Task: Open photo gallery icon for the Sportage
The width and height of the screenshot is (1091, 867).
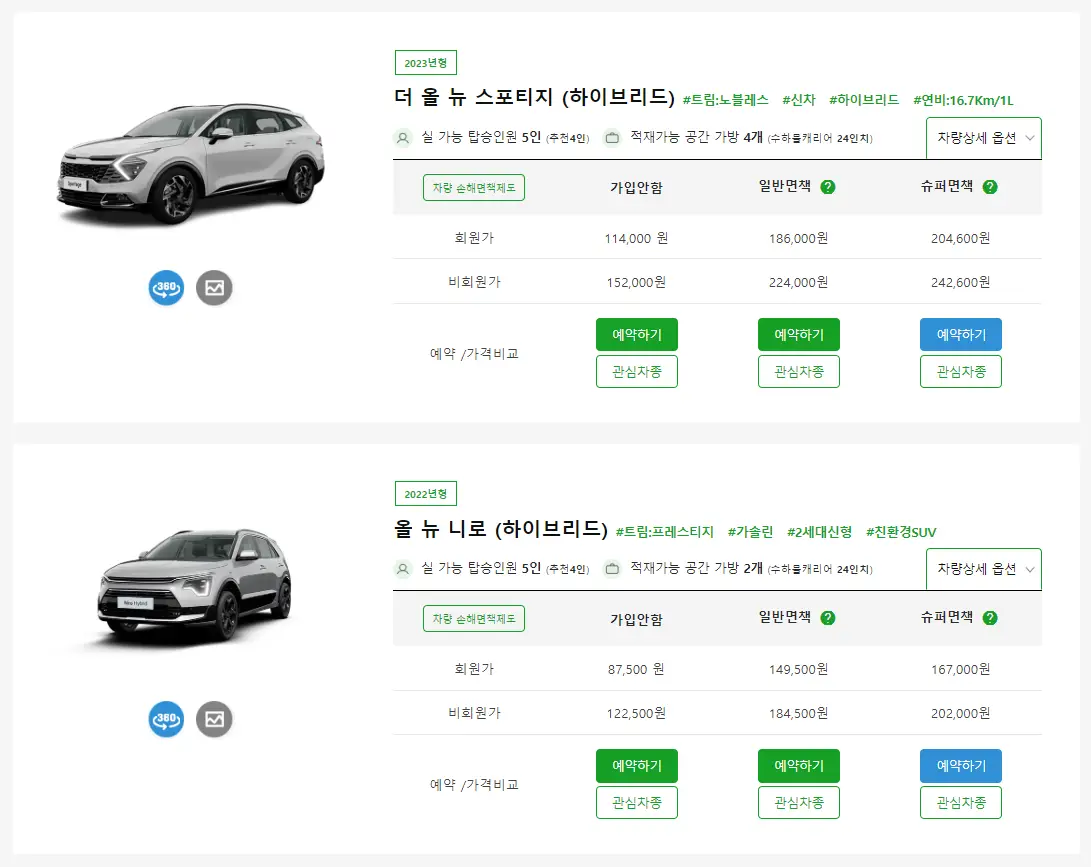Action: [x=214, y=288]
